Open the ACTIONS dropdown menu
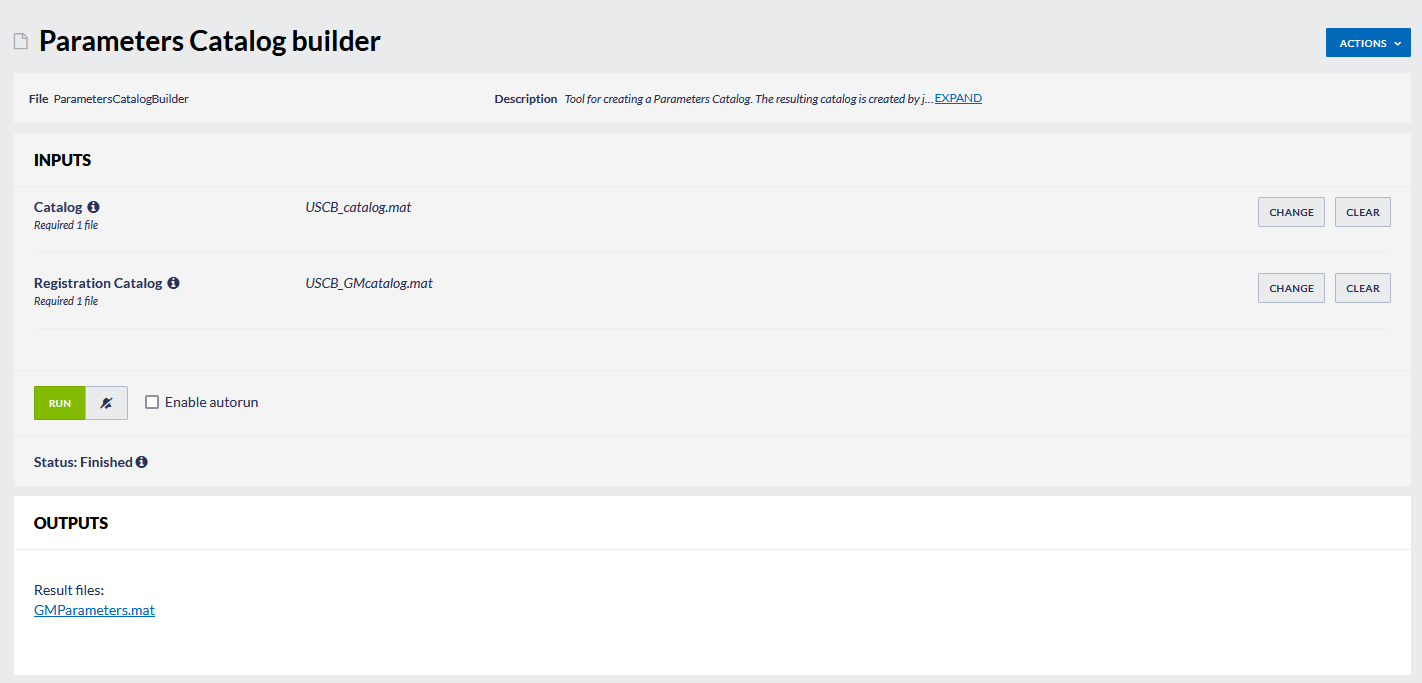Screen dimensions: 1422x683 pyautogui.click(x=1368, y=43)
